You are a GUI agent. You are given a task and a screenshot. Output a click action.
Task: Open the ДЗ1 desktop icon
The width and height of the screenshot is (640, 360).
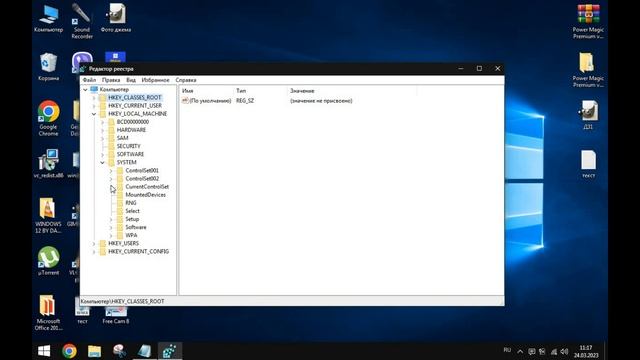click(x=588, y=116)
